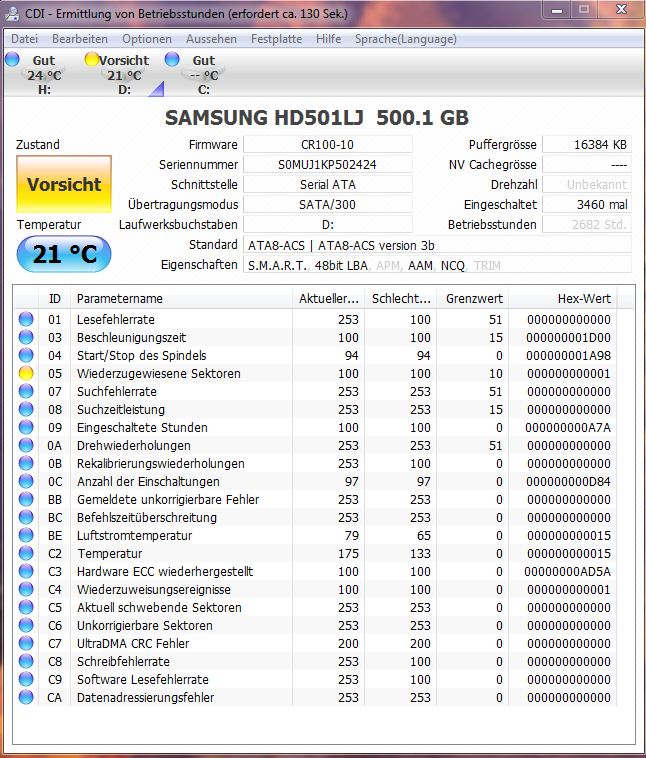Click the Firmware field CR100-10

point(327,145)
